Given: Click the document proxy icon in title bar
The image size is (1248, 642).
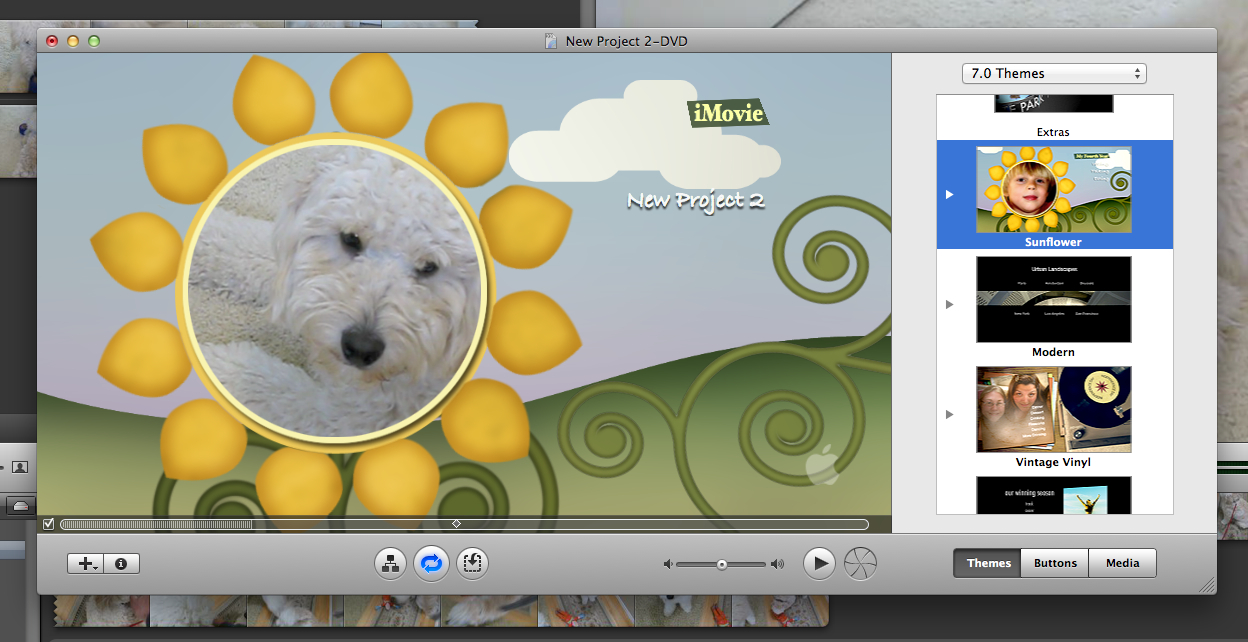Looking at the screenshot, I should tap(551, 41).
